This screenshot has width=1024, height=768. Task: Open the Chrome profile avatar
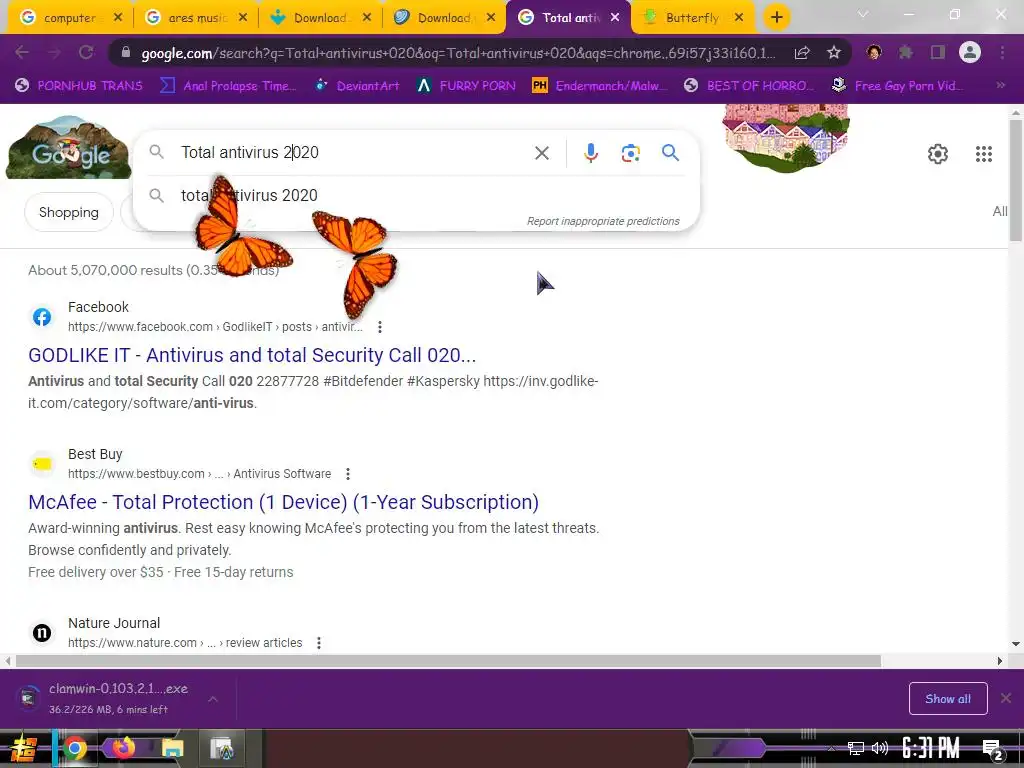[x=970, y=52]
